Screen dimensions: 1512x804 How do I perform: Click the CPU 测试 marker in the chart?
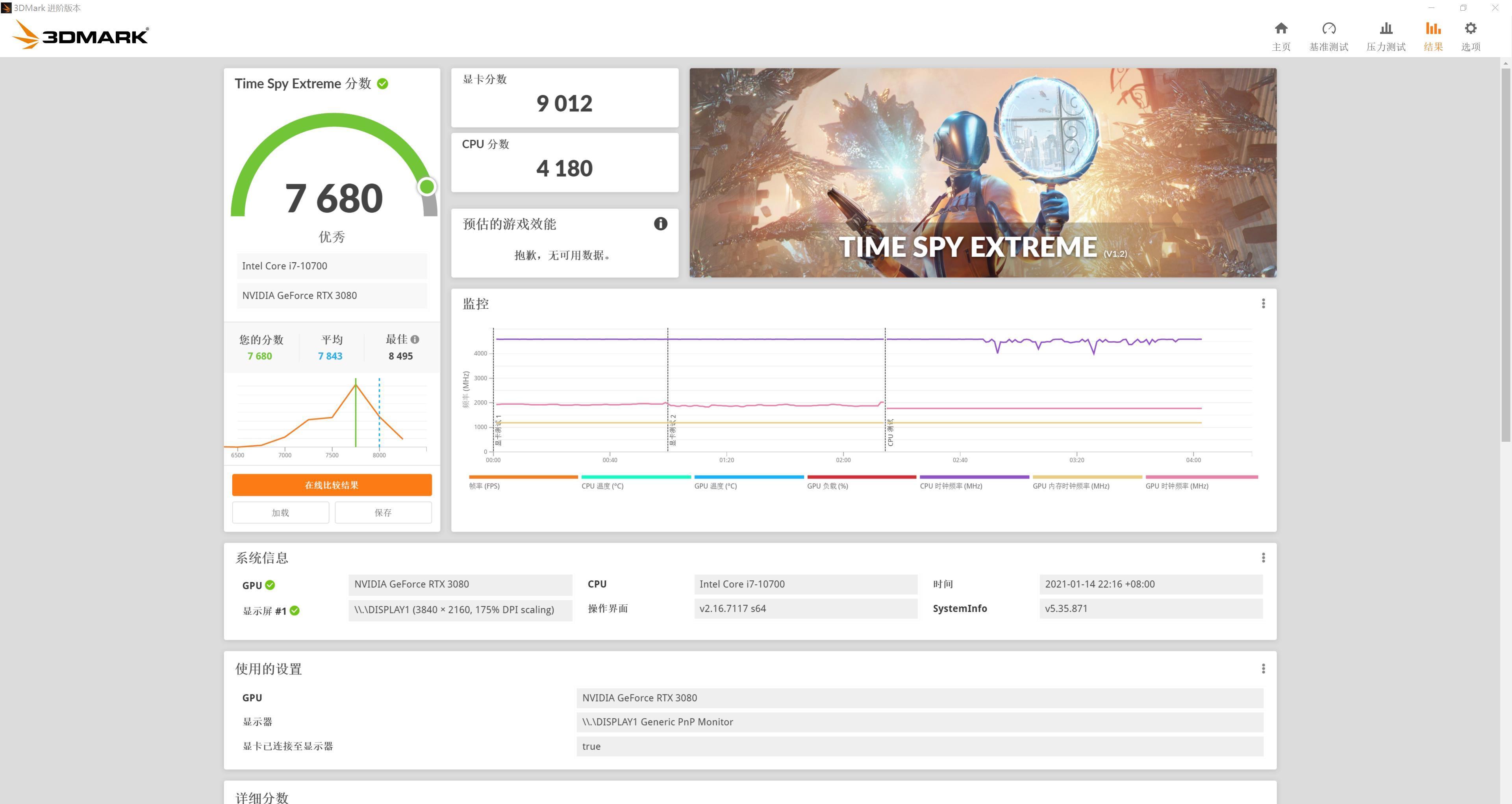pos(890,433)
